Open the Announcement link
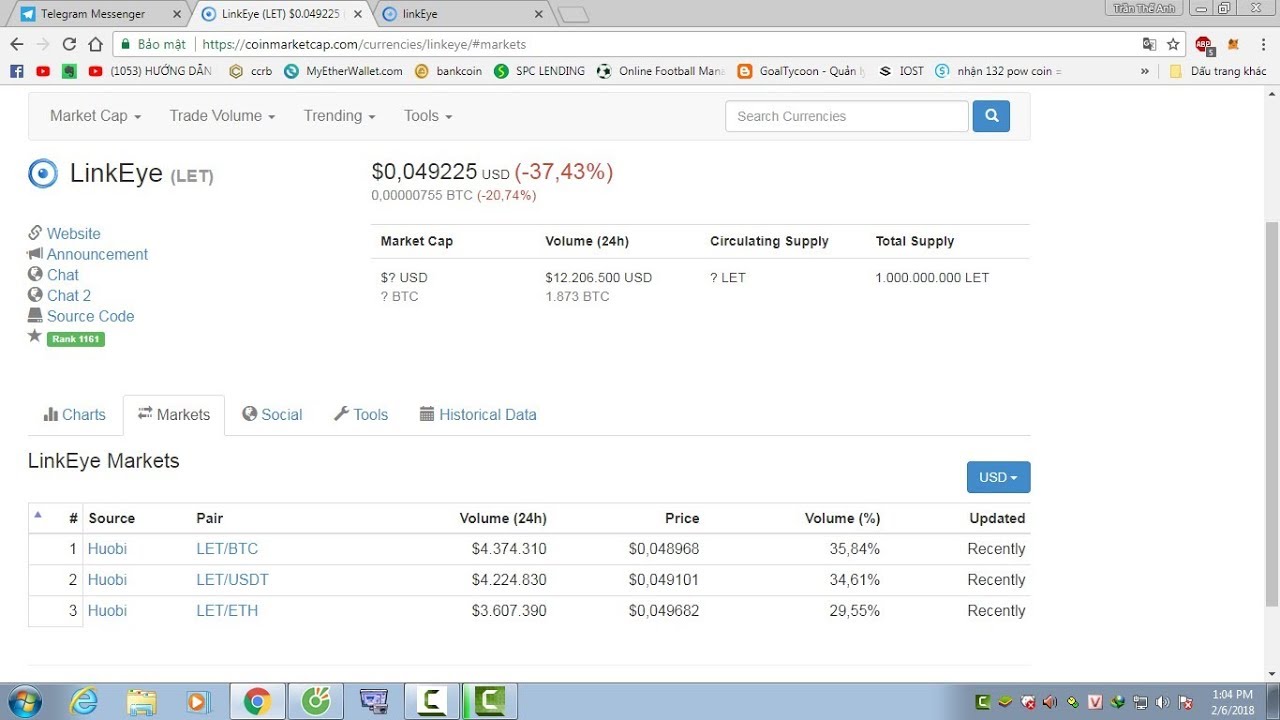1280x720 pixels. click(x=97, y=255)
